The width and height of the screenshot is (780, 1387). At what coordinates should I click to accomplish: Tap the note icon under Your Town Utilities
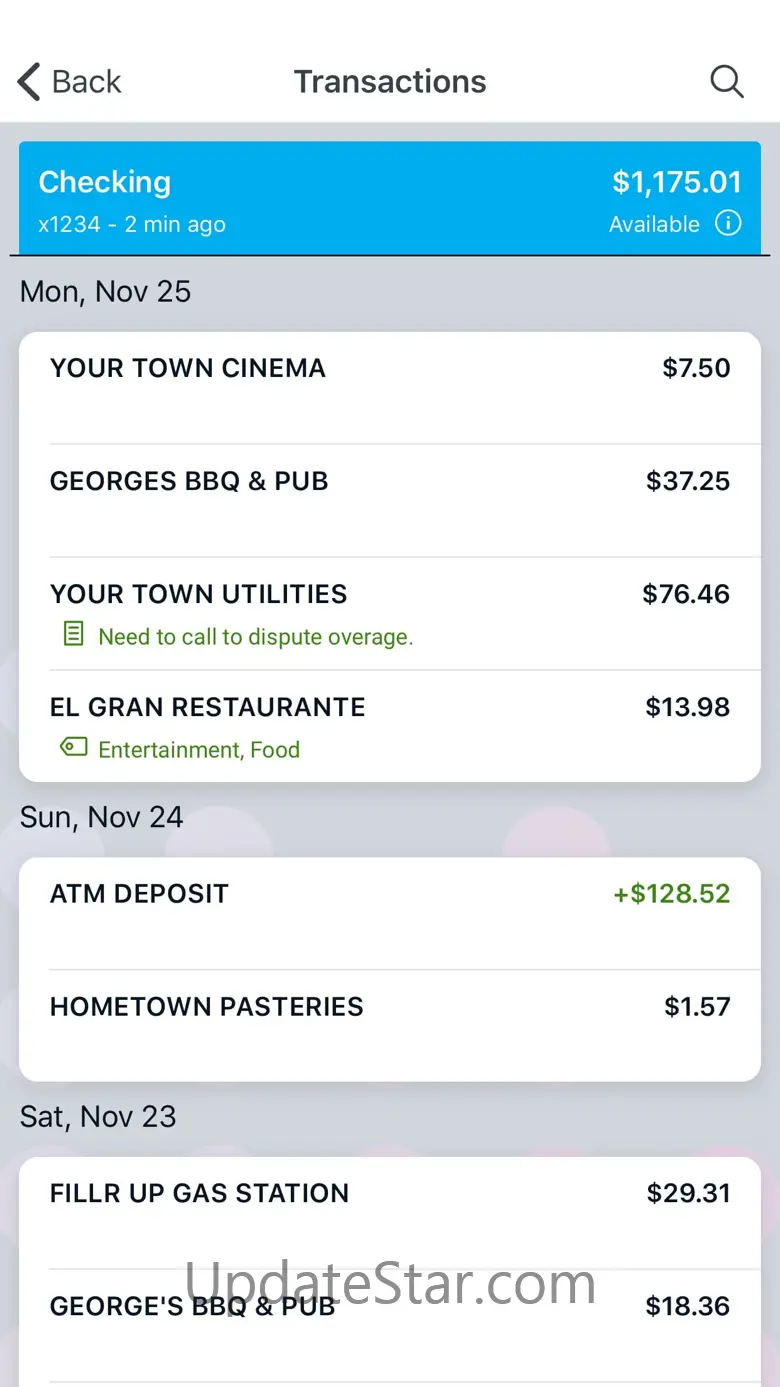73,635
